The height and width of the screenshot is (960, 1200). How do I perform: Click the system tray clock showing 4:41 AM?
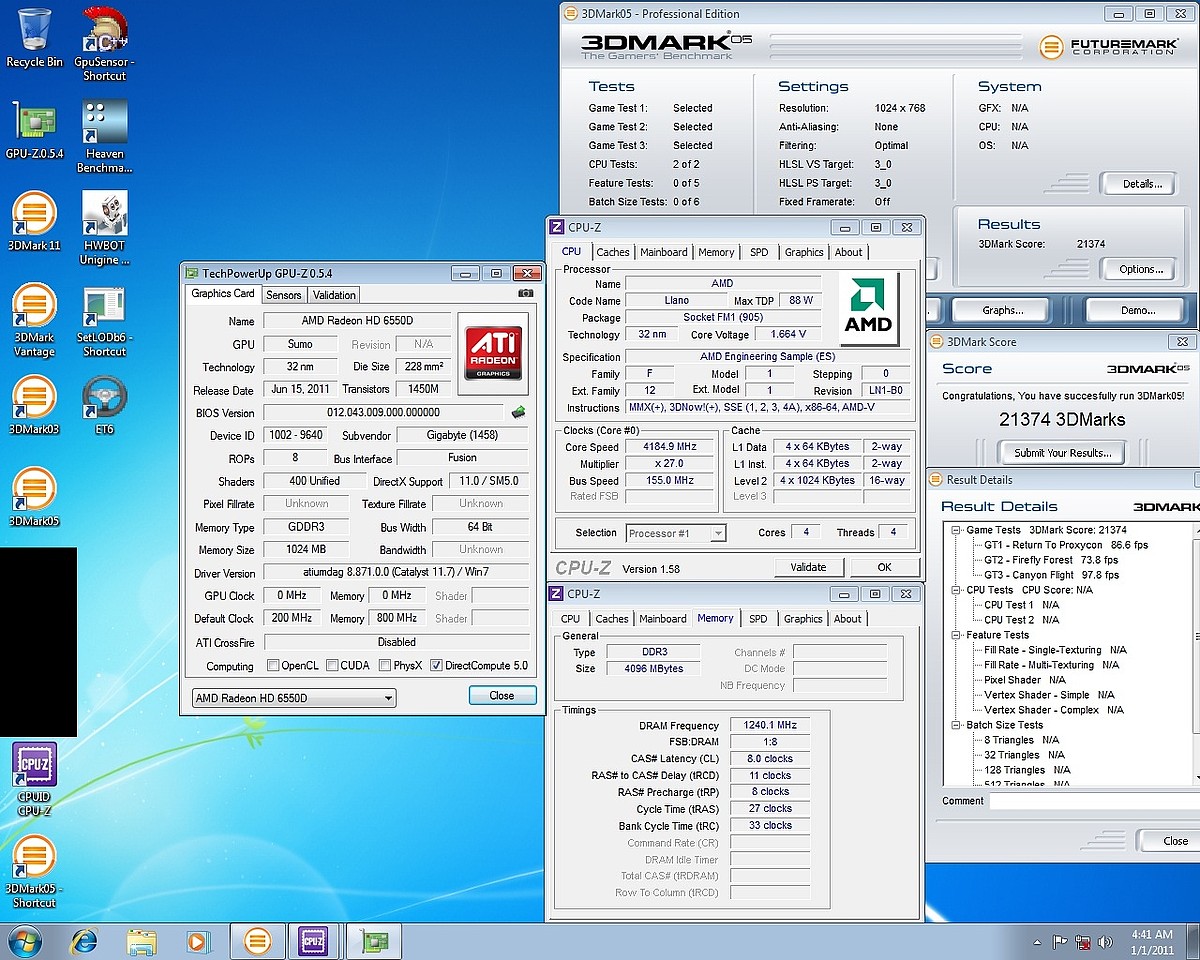tap(1150, 942)
